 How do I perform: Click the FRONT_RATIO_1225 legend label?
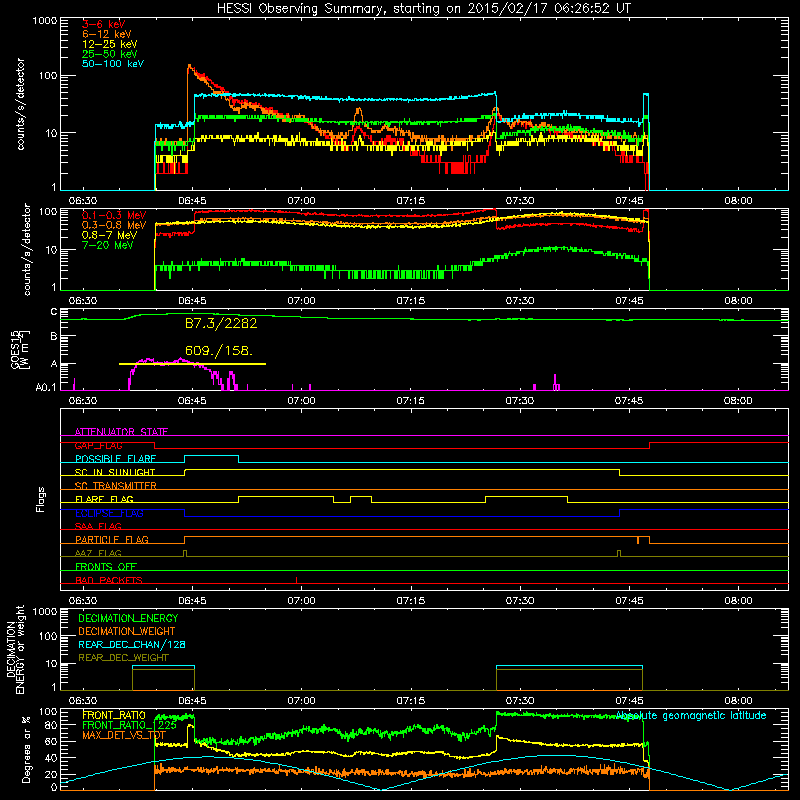[129, 725]
